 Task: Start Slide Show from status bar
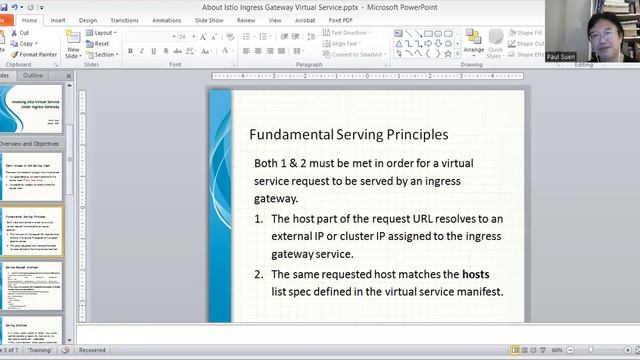tap(542, 350)
